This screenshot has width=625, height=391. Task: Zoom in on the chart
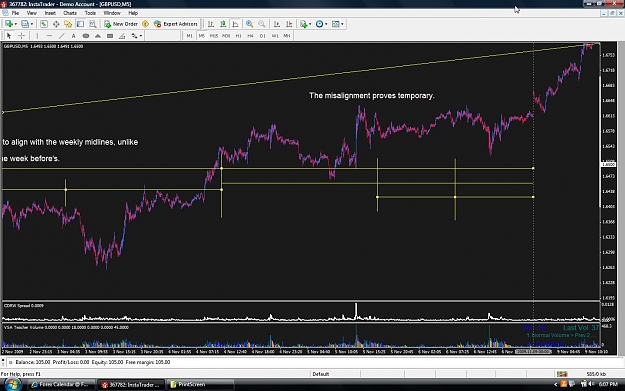pyautogui.click(x=250, y=24)
